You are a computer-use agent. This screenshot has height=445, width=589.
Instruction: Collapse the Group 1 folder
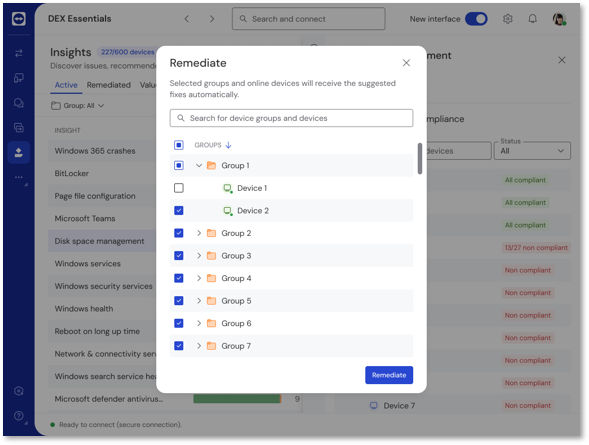[199, 165]
